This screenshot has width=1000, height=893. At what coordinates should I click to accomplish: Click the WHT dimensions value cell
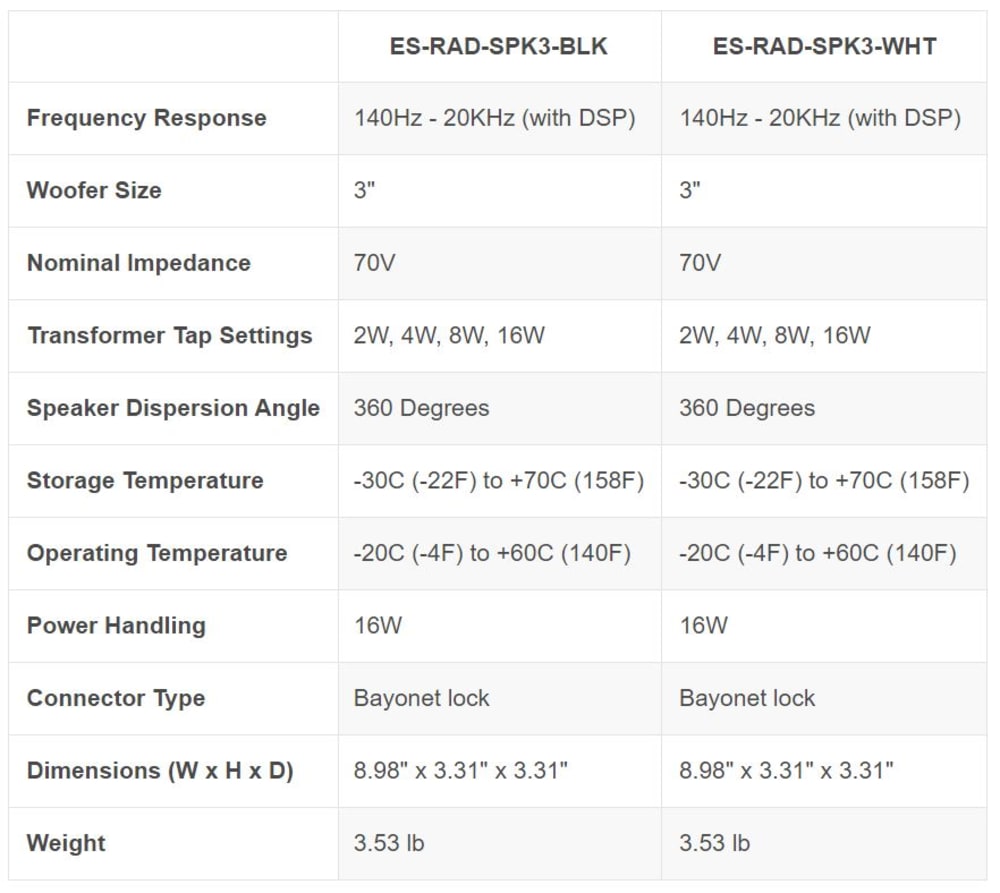(x=824, y=771)
